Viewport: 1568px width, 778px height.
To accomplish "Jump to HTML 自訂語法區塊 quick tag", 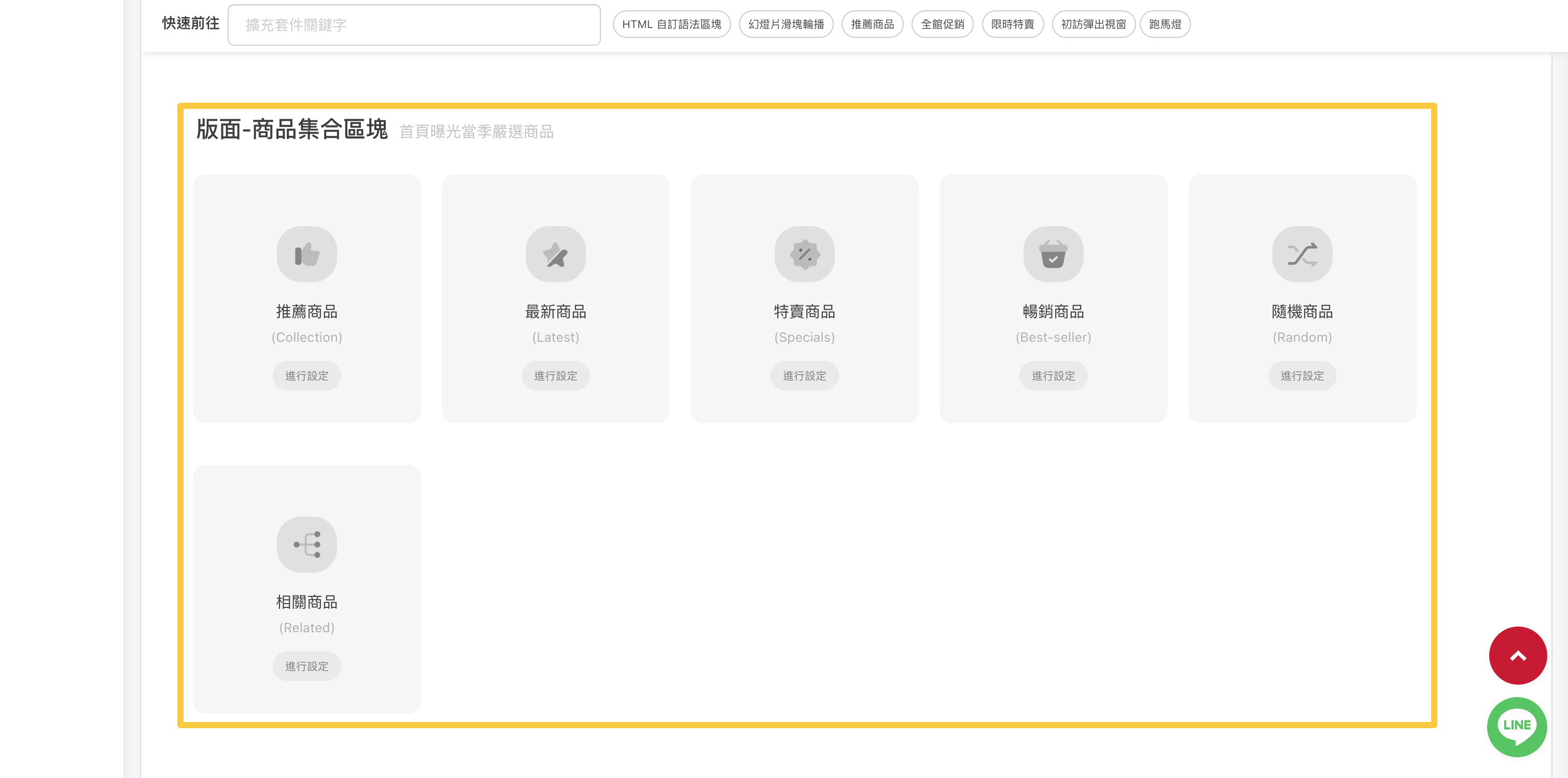I will tap(672, 24).
